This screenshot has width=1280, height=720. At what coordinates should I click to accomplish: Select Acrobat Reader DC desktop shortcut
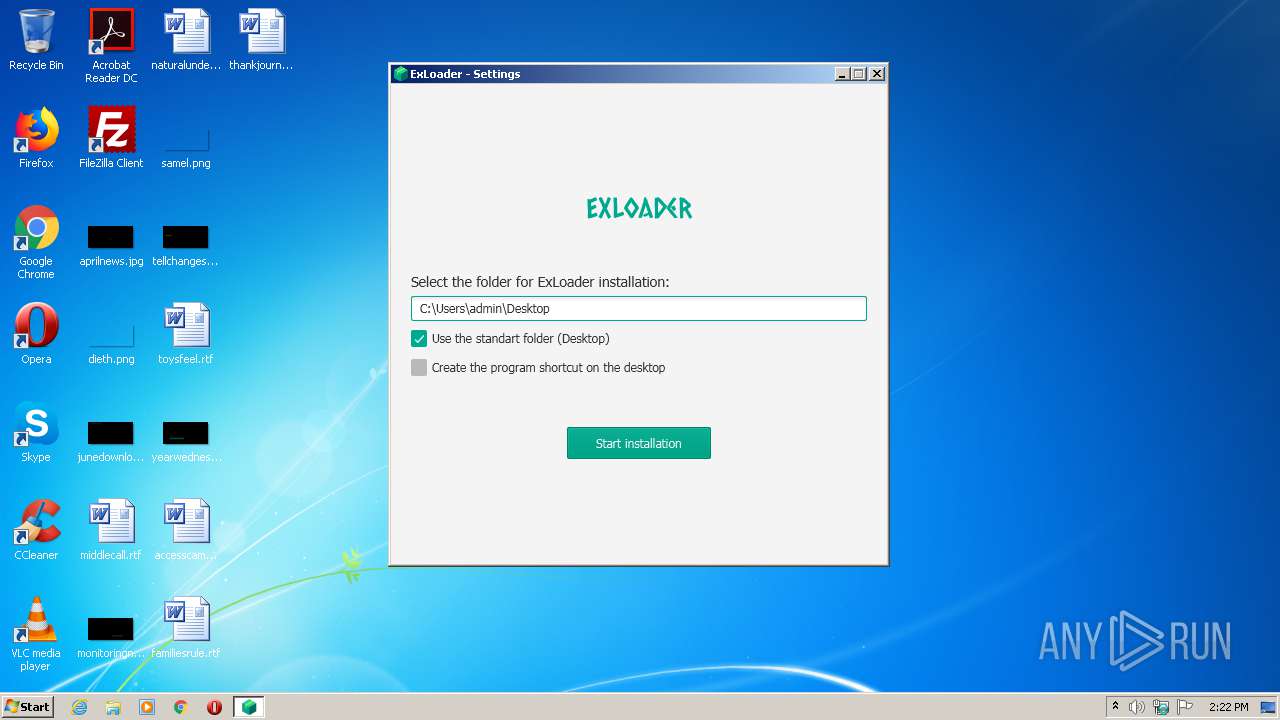pyautogui.click(x=111, y=46)
